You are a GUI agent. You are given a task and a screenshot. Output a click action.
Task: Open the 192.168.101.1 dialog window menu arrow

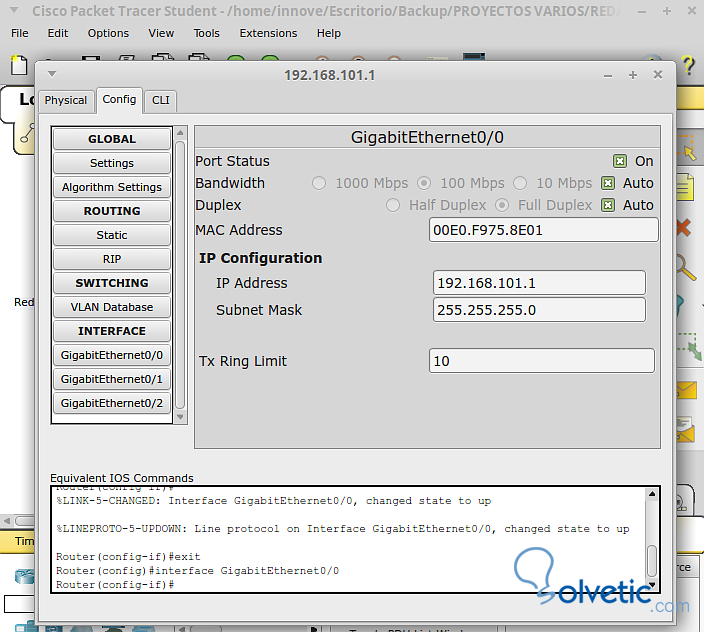(52, 74)
